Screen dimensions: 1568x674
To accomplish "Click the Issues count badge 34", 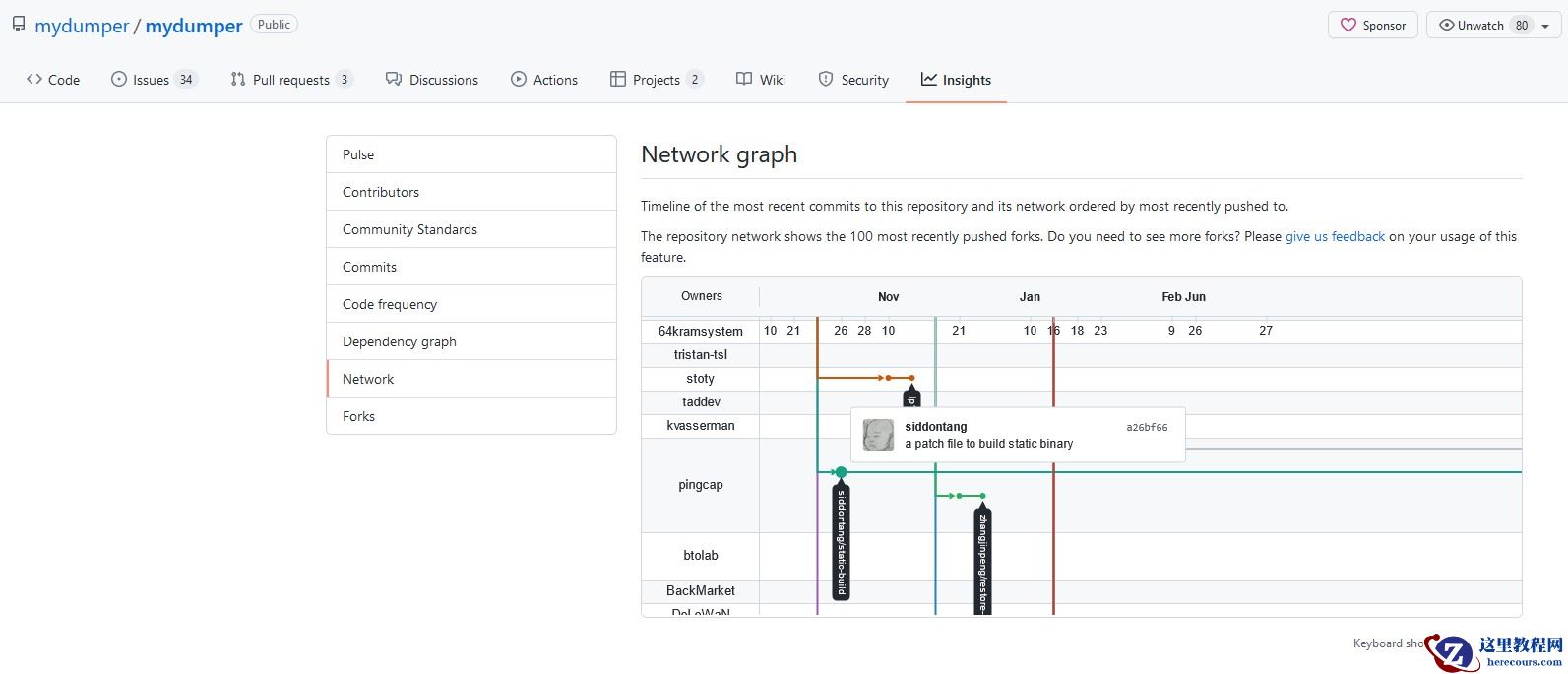I will pyautogui.click(x=186, y=80).
